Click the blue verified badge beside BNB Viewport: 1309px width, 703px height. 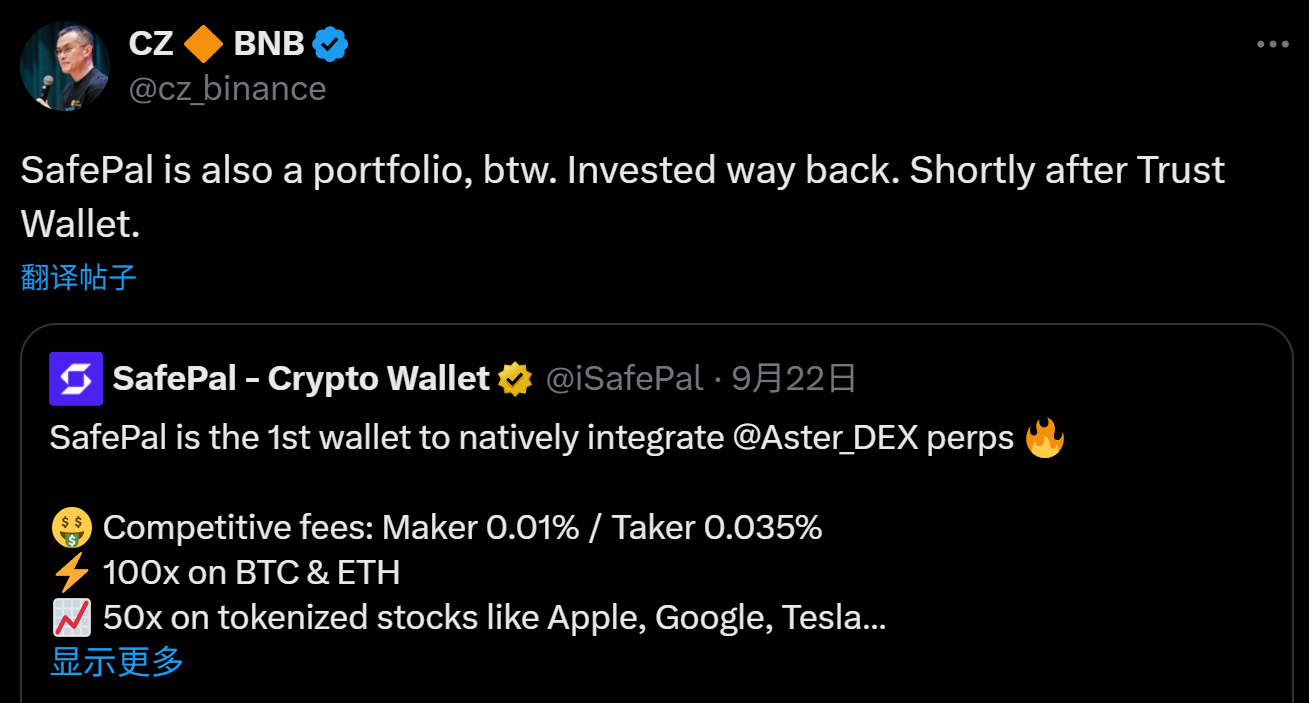coord(330,44)
